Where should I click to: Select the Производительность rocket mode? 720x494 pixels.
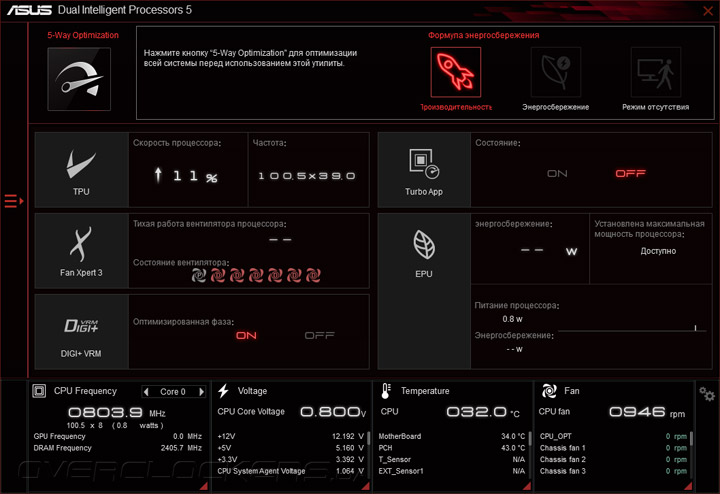(456, 72)
